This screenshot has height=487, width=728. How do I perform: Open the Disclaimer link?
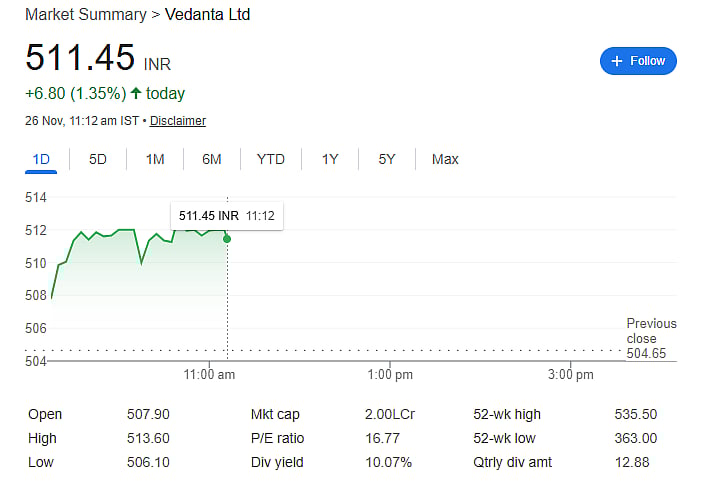click(178, 121)
